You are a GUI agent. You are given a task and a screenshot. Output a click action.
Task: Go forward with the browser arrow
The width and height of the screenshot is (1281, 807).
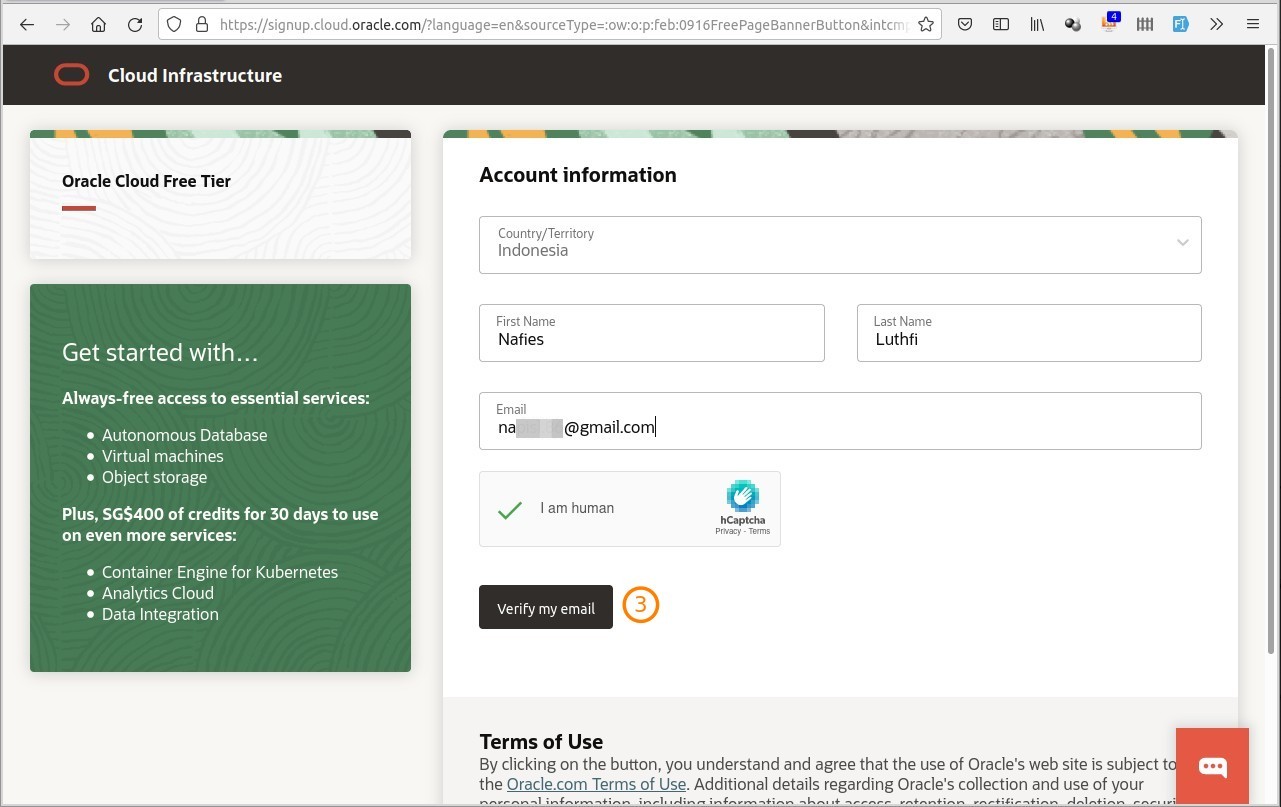click(63, 25)
